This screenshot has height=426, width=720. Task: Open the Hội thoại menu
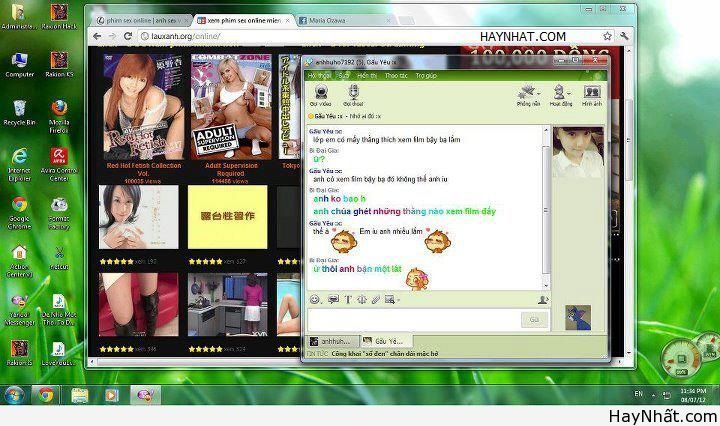click(319, 76)
